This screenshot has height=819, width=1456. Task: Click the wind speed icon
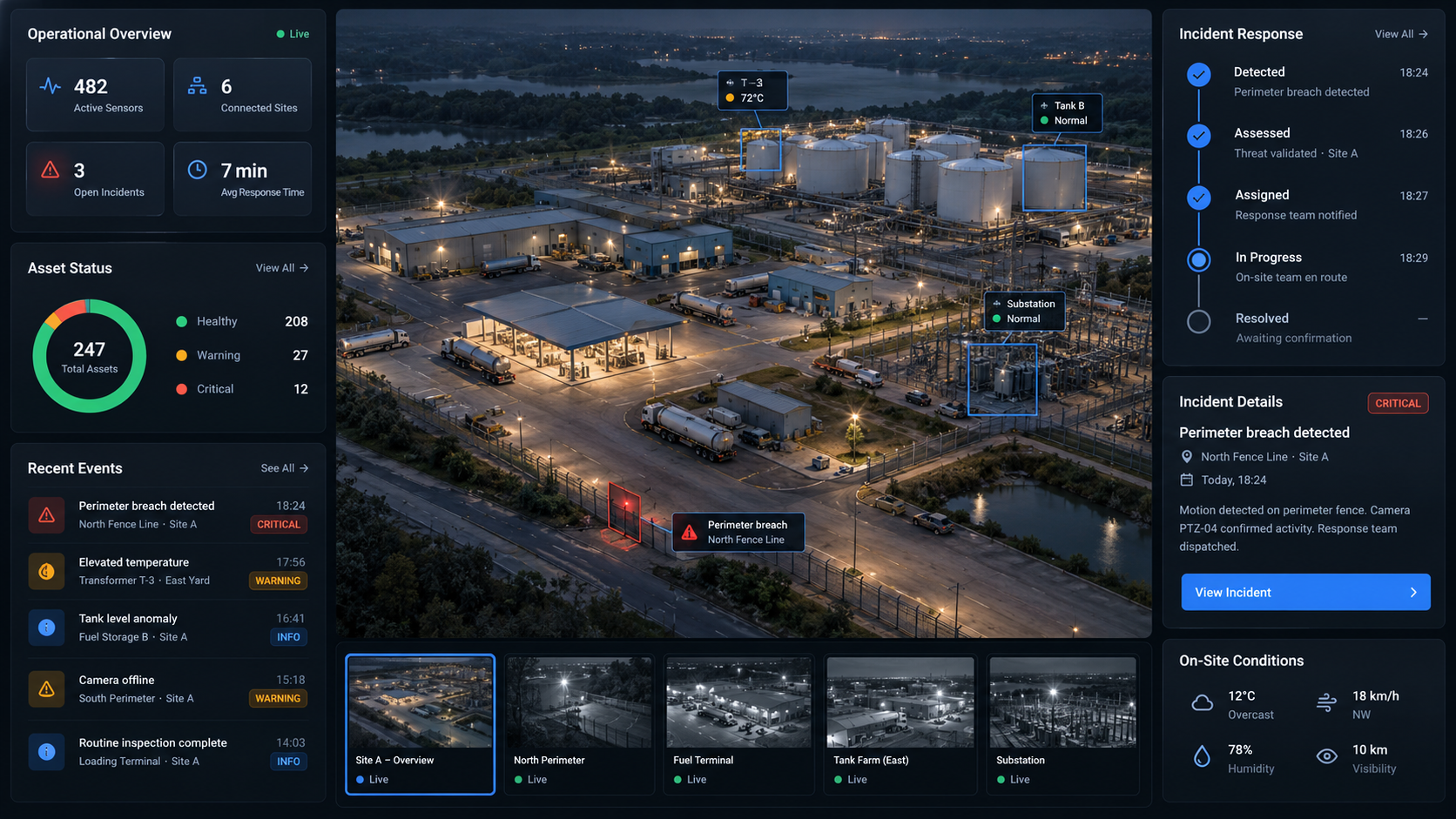[x=1326, y=702]
